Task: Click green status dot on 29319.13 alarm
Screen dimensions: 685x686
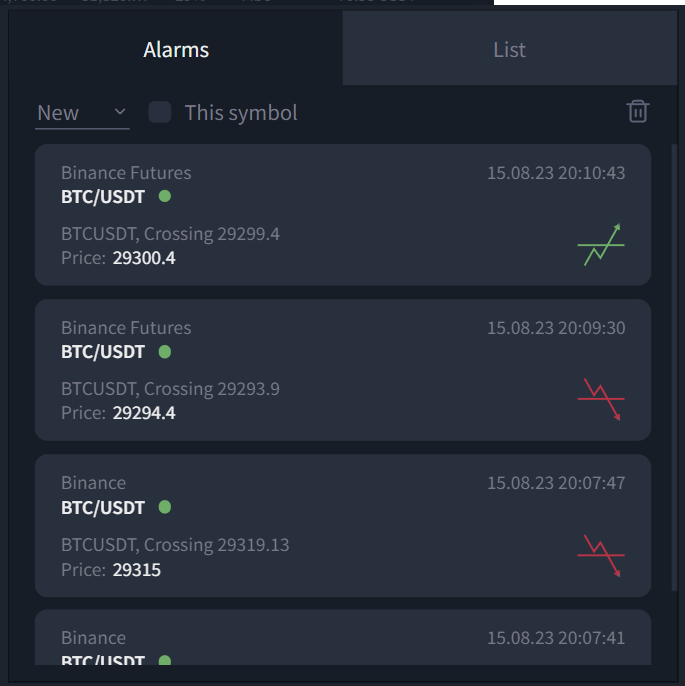Action: pyautogui.click(x=165, y=507)
